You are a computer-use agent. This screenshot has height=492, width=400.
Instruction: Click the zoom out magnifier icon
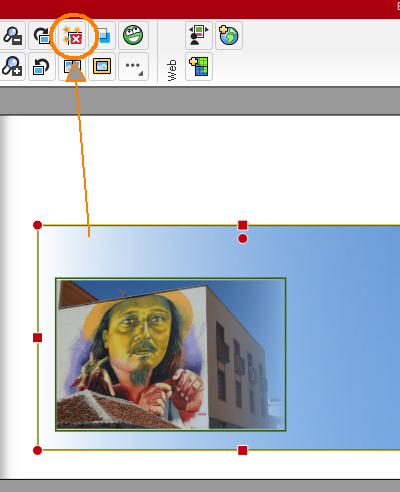click(x=12, y=35)
